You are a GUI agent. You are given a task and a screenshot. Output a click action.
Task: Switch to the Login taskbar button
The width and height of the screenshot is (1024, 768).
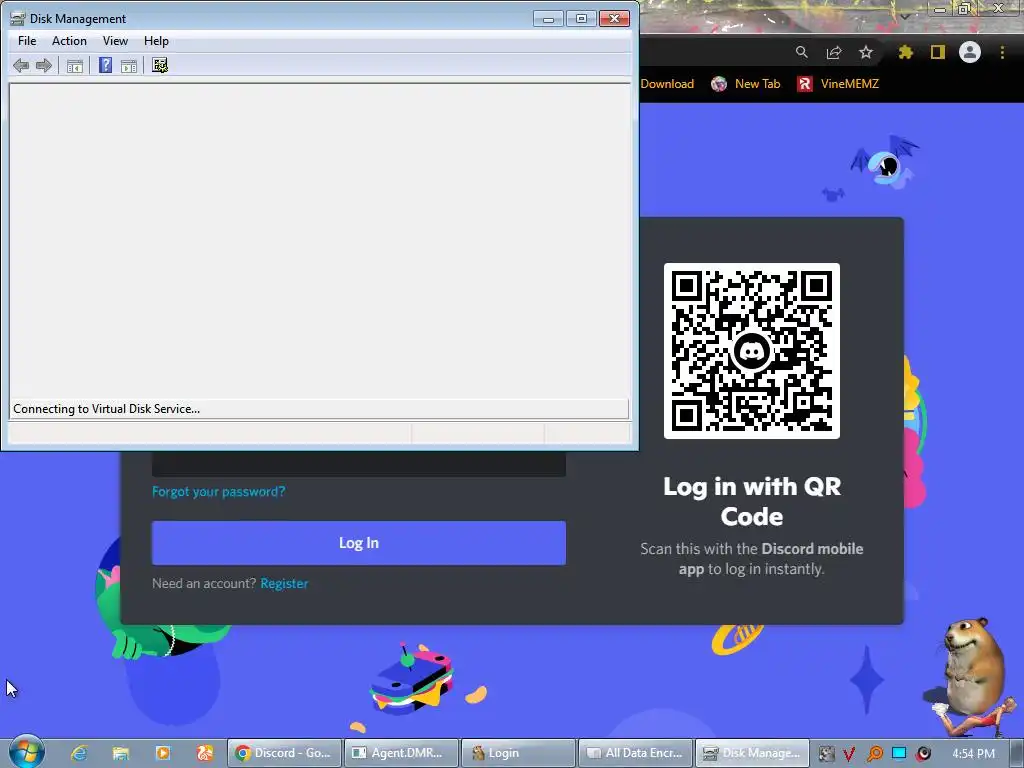pyautogui.click(x=518, y=753)
